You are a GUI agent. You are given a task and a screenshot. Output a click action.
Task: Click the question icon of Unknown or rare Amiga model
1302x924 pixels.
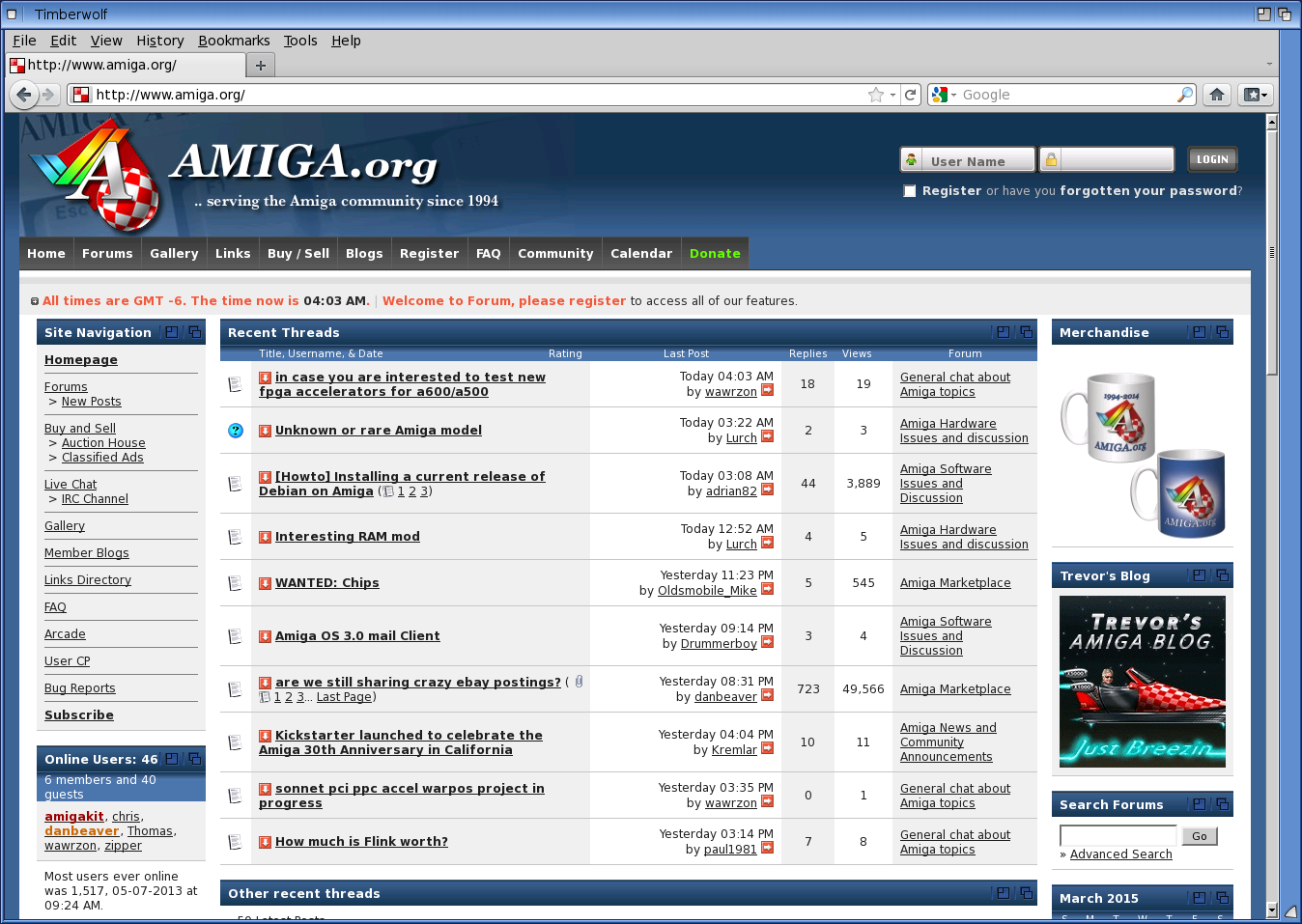[x=235, y=431]
